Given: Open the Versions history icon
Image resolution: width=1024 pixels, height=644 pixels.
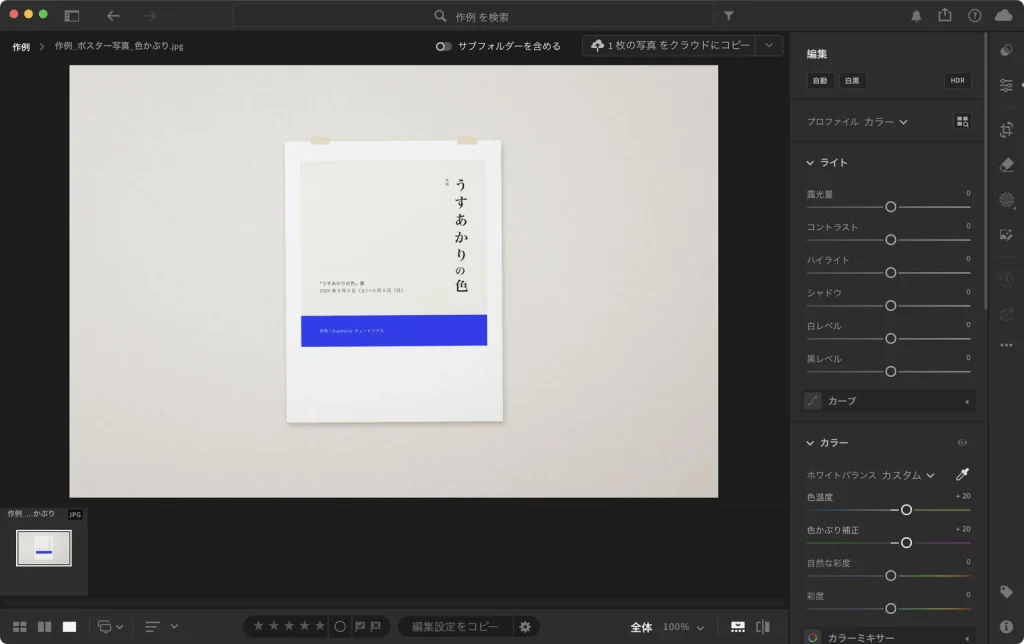Looking at the screenshot, I should click(x=1006, y=280).
